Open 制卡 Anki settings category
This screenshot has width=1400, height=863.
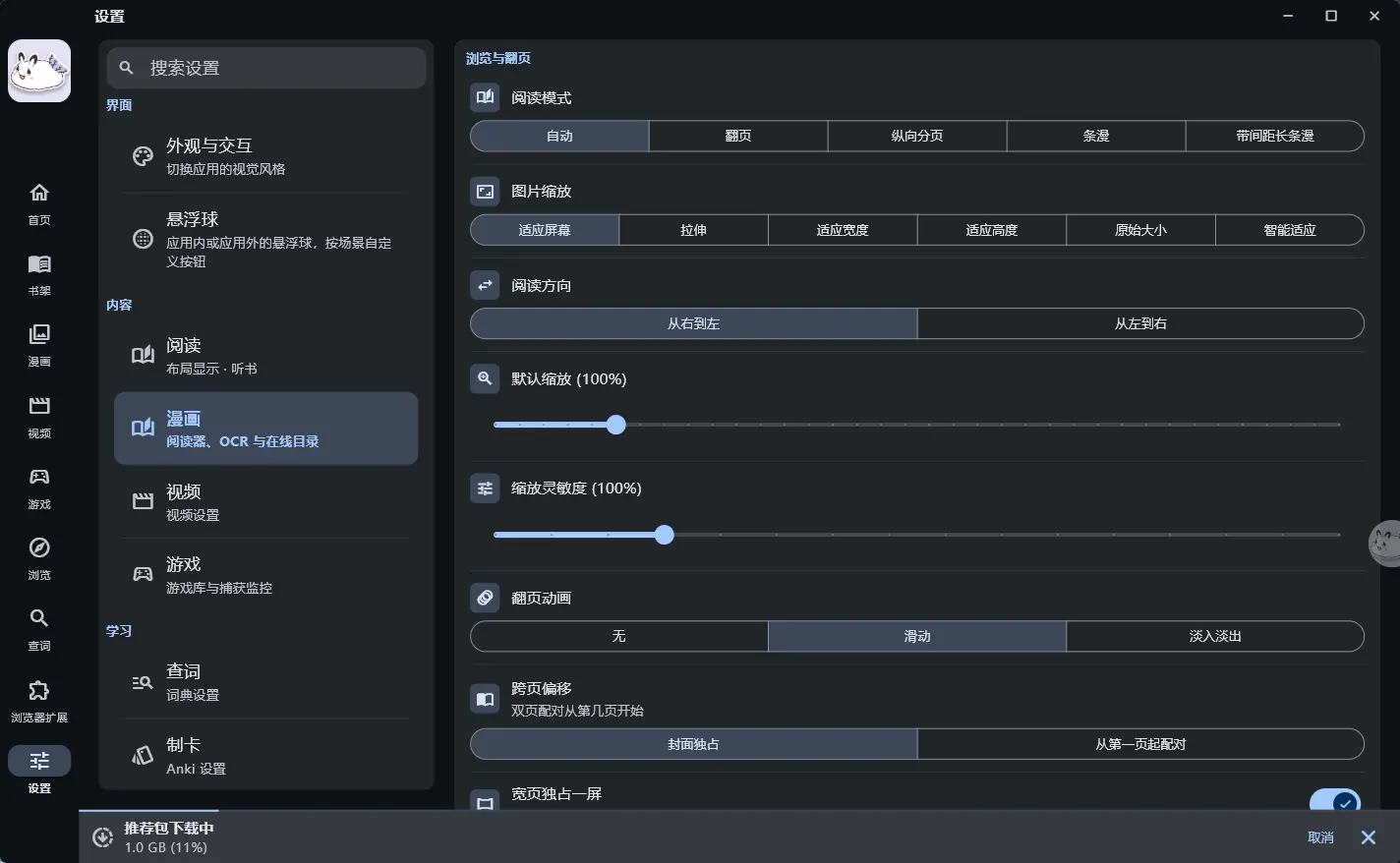click(x=266, y=755)
